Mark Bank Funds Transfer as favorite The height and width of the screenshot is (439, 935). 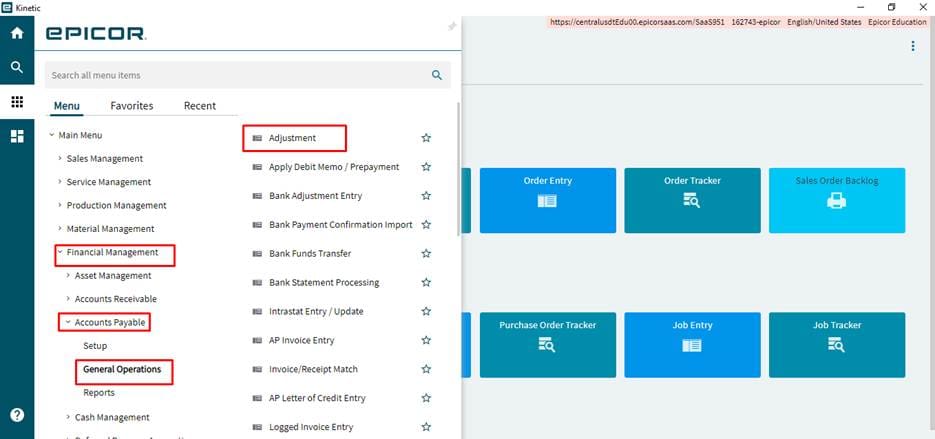pyautogui.click(x=426, y=253)
